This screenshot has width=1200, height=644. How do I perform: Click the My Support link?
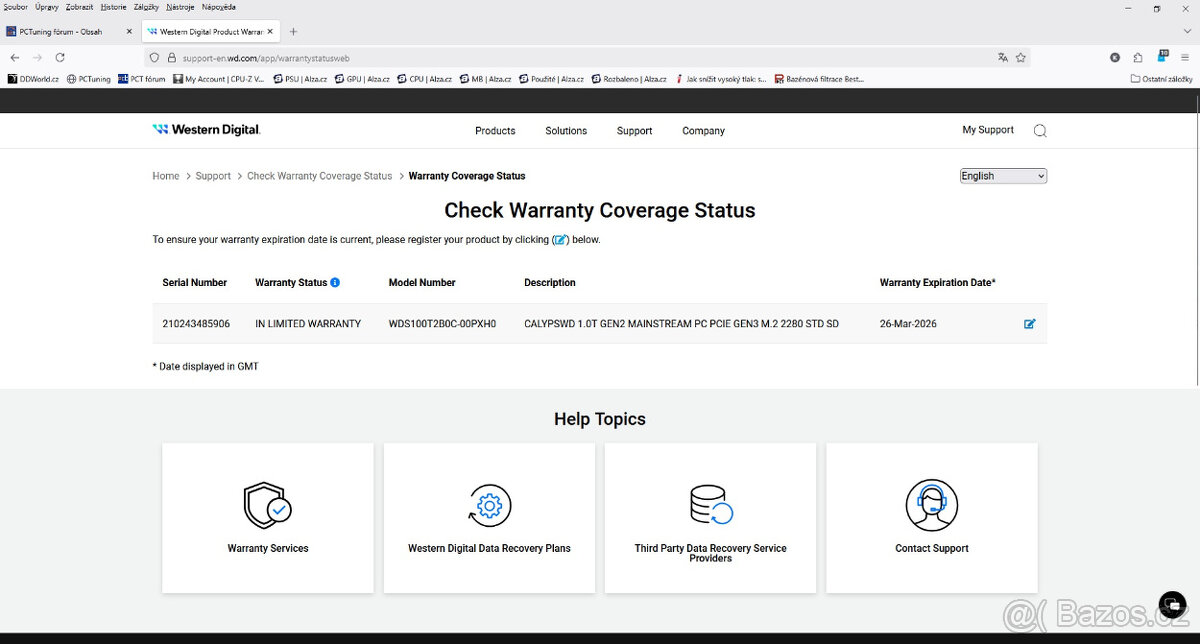987,130
